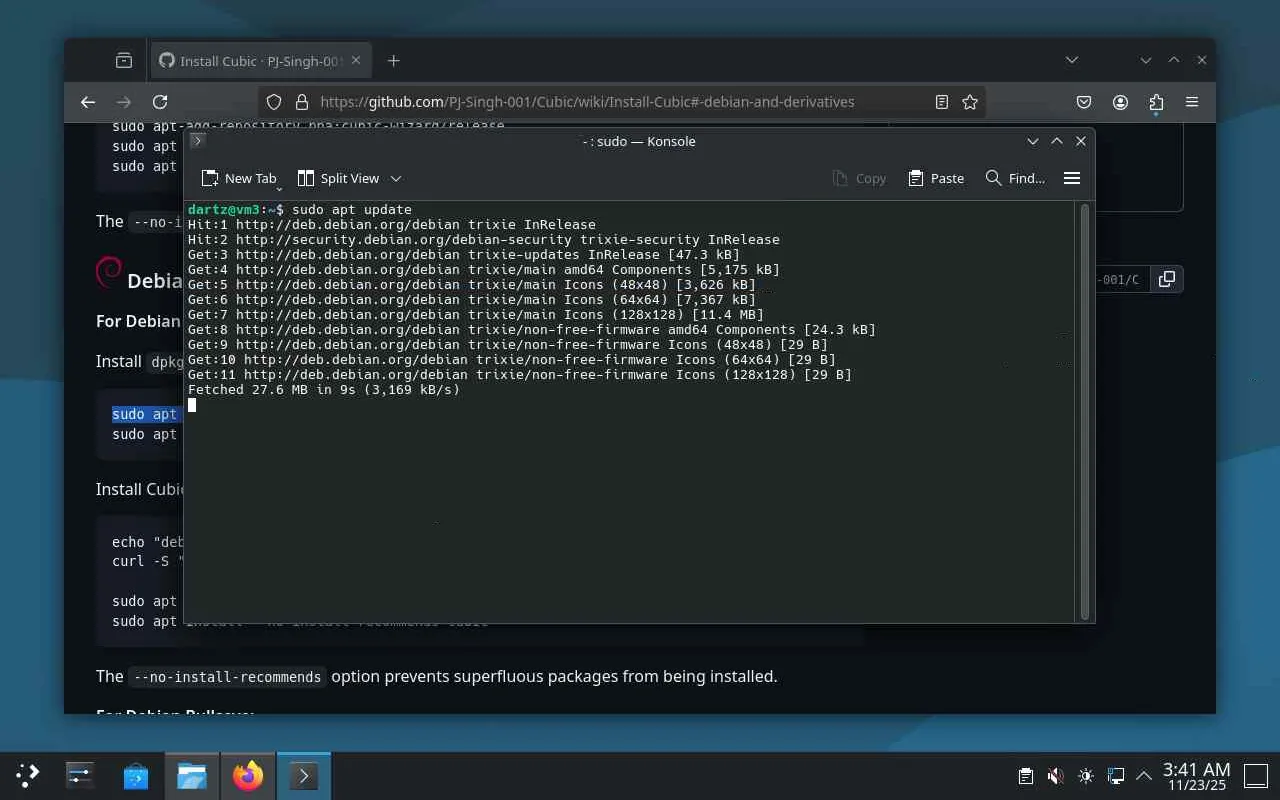Screen dimensions: 1280x800
Task: Click the Copy button in Konsole toolbar
Action: click(x=859, y=178)
